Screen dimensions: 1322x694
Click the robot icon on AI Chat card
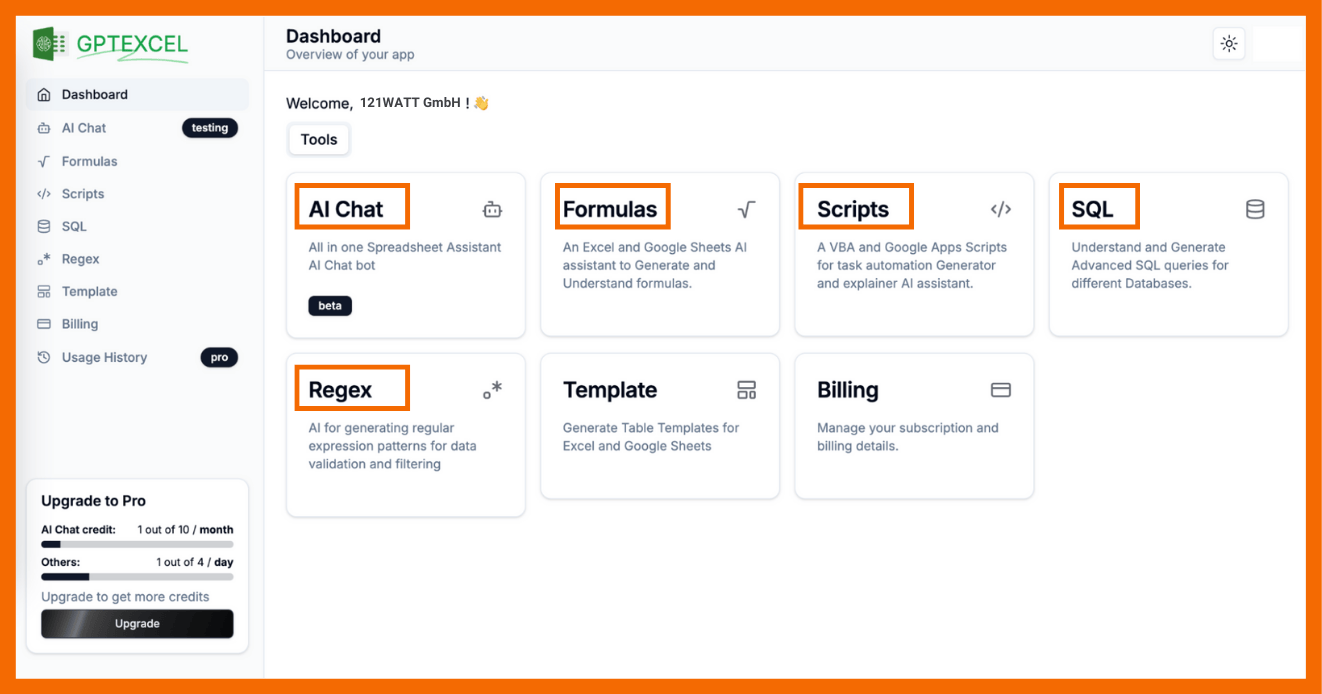pos(492,209)
